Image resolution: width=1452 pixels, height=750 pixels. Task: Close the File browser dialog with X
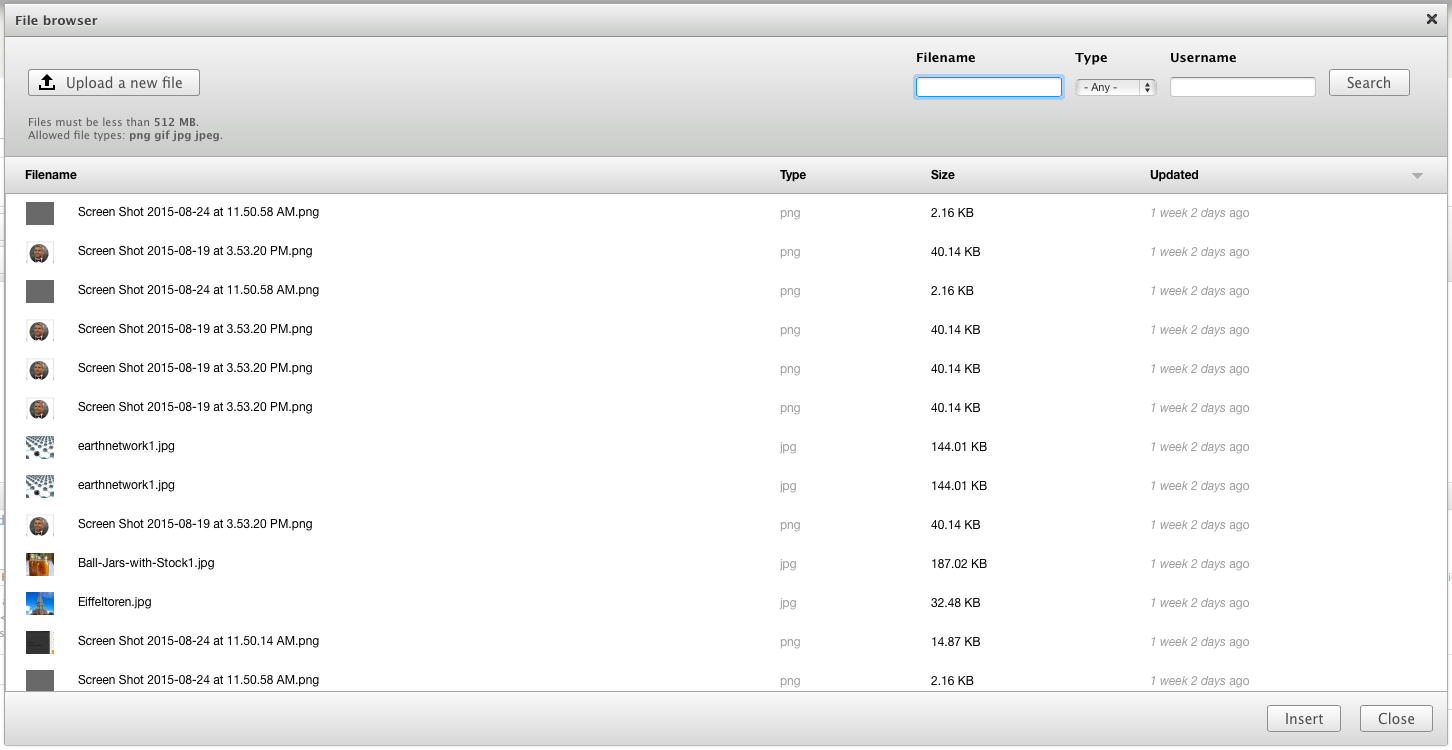(x=1431, y=19)
